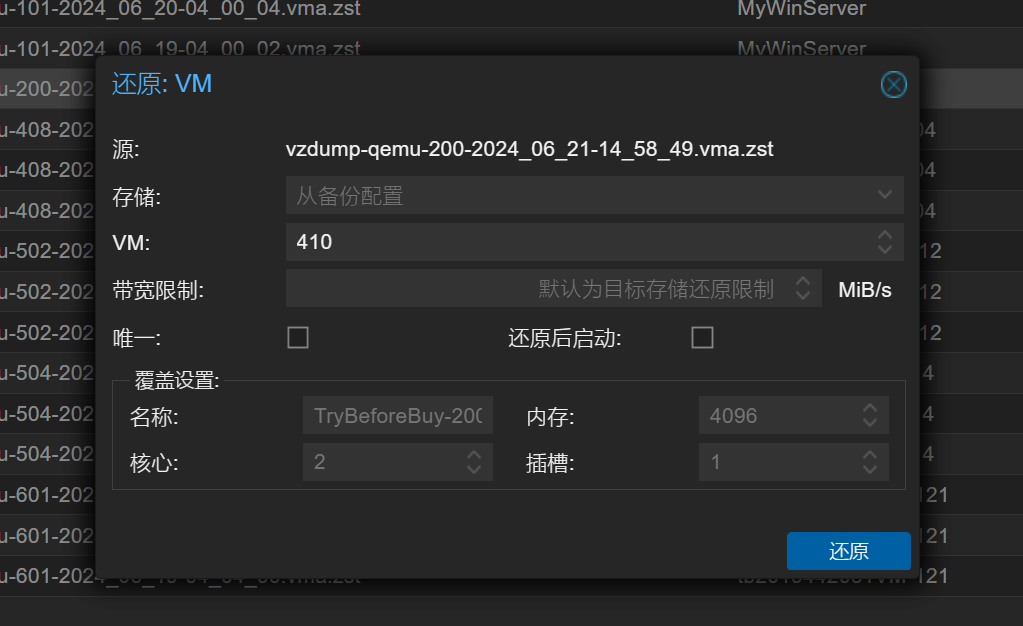Increase 内存 memory with up arrow
Image resolution: width=1023 pixels, height=626 pixels.
[869, 408]
